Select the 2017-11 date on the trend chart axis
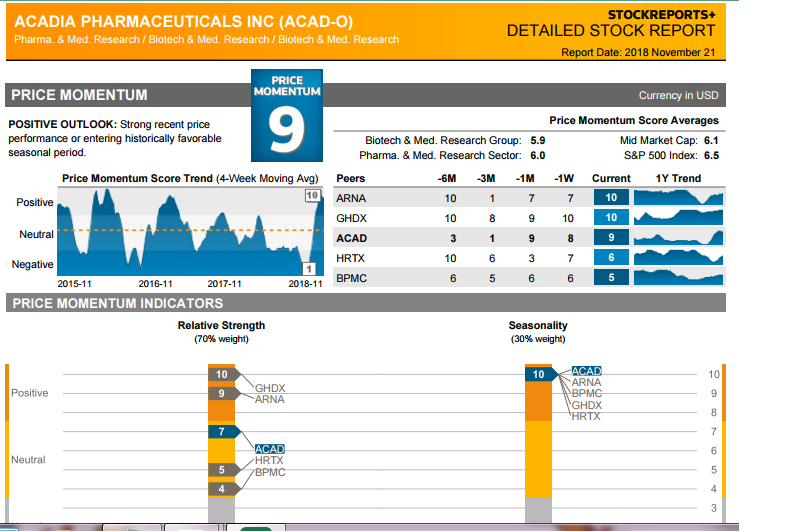The width and height of the screenshot is (788, 532). (x=224, y=284)
